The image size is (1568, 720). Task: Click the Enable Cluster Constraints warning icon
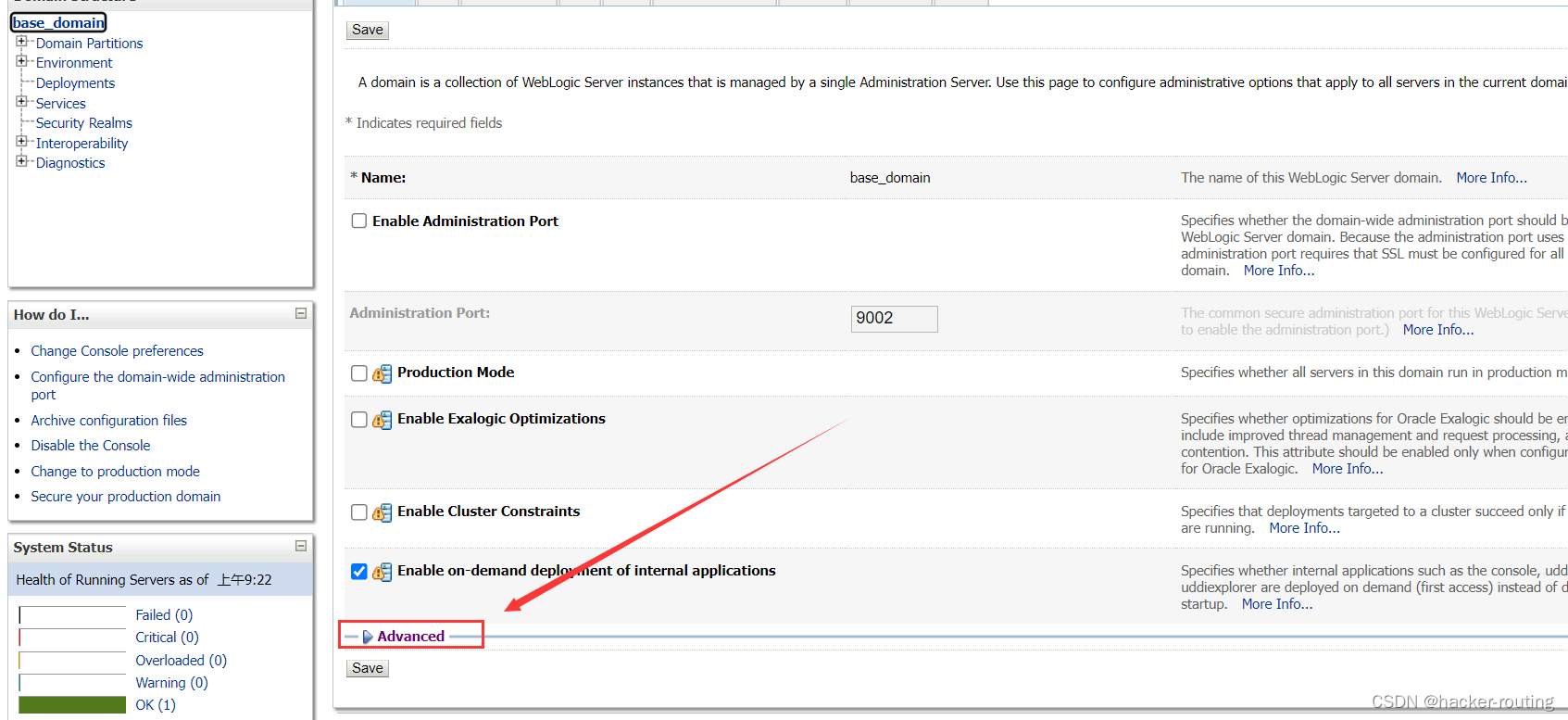pyautogui.click(x=382, y=512)
